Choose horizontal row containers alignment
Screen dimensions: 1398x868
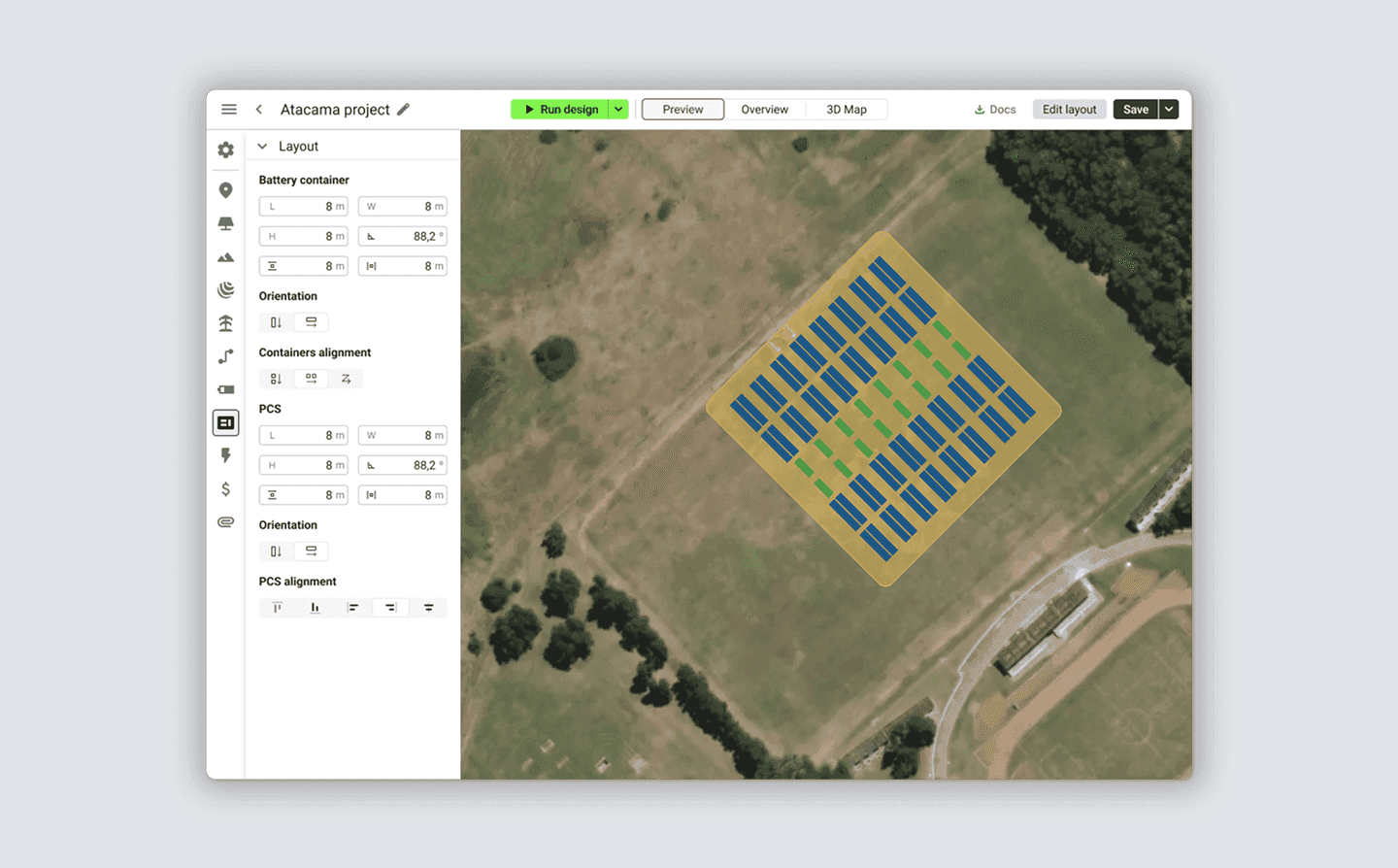point(311,379)
